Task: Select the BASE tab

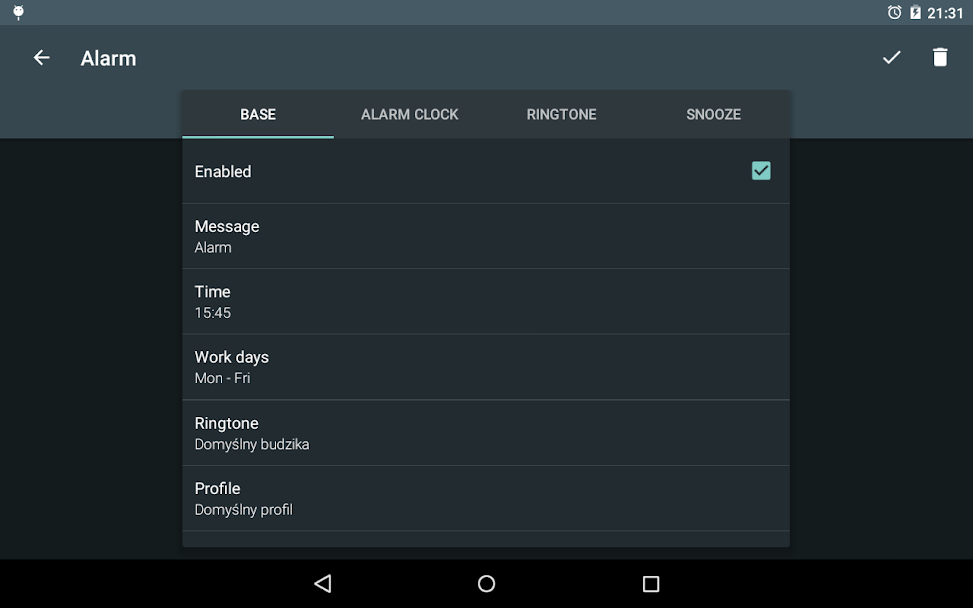Action: (x=257, y=114)
